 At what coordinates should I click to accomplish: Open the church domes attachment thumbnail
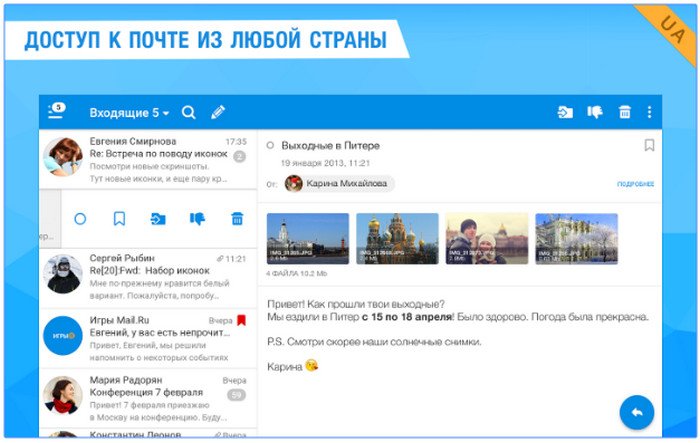[397, 238]
